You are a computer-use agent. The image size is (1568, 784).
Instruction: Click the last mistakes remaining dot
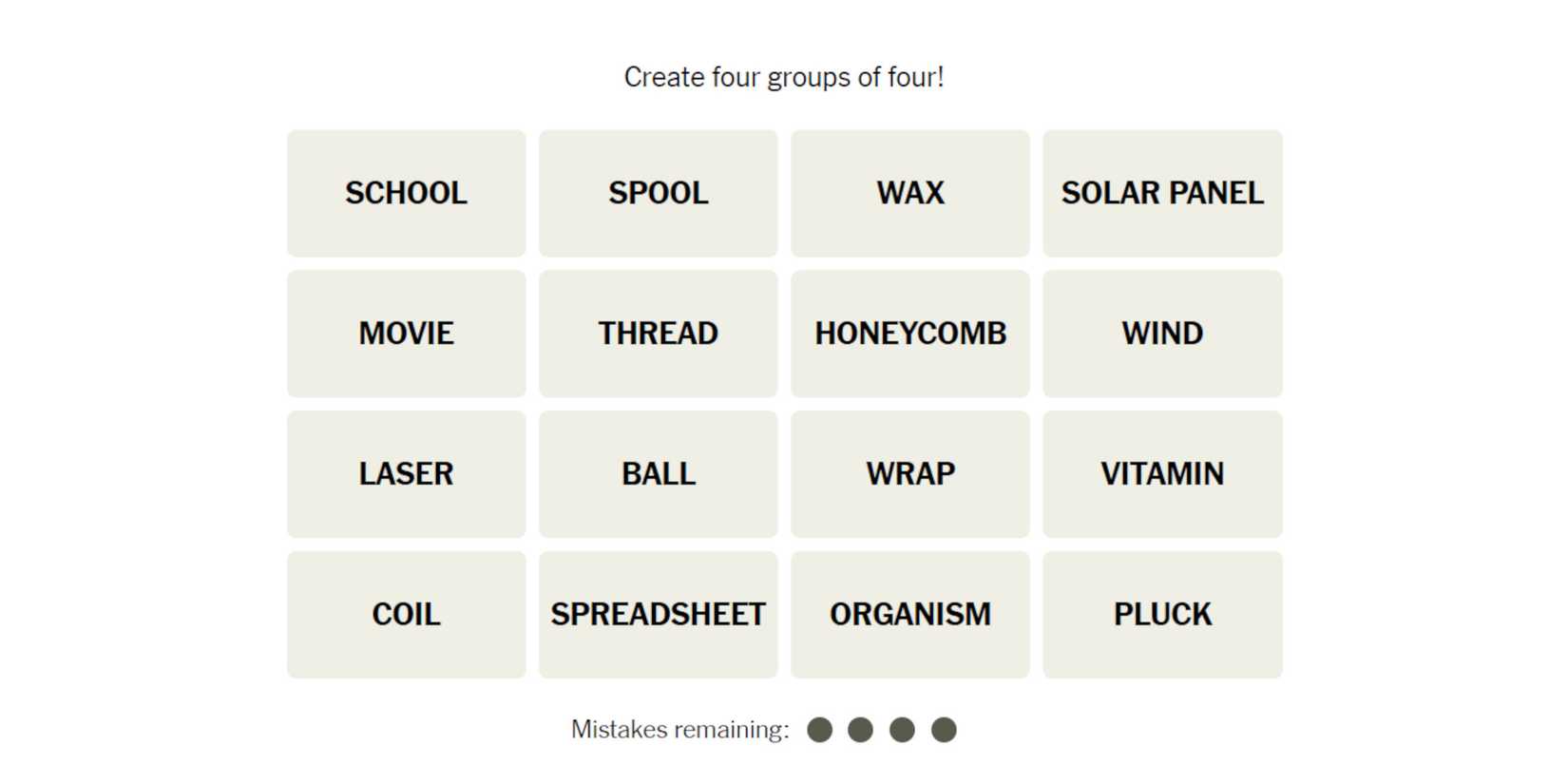(x=944, y=730)
